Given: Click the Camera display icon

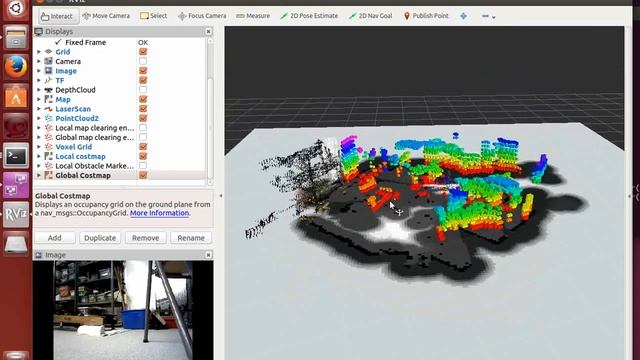Looking at the screenshot, I should tap(49, 61).
